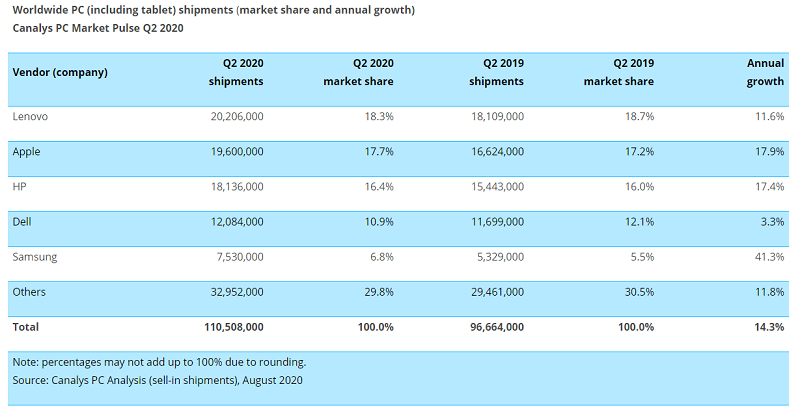This screenshot has width=800, height=410.
Task: Select Lenovo's Q2 2019 share 18.7%
Action: coord(639,116)
